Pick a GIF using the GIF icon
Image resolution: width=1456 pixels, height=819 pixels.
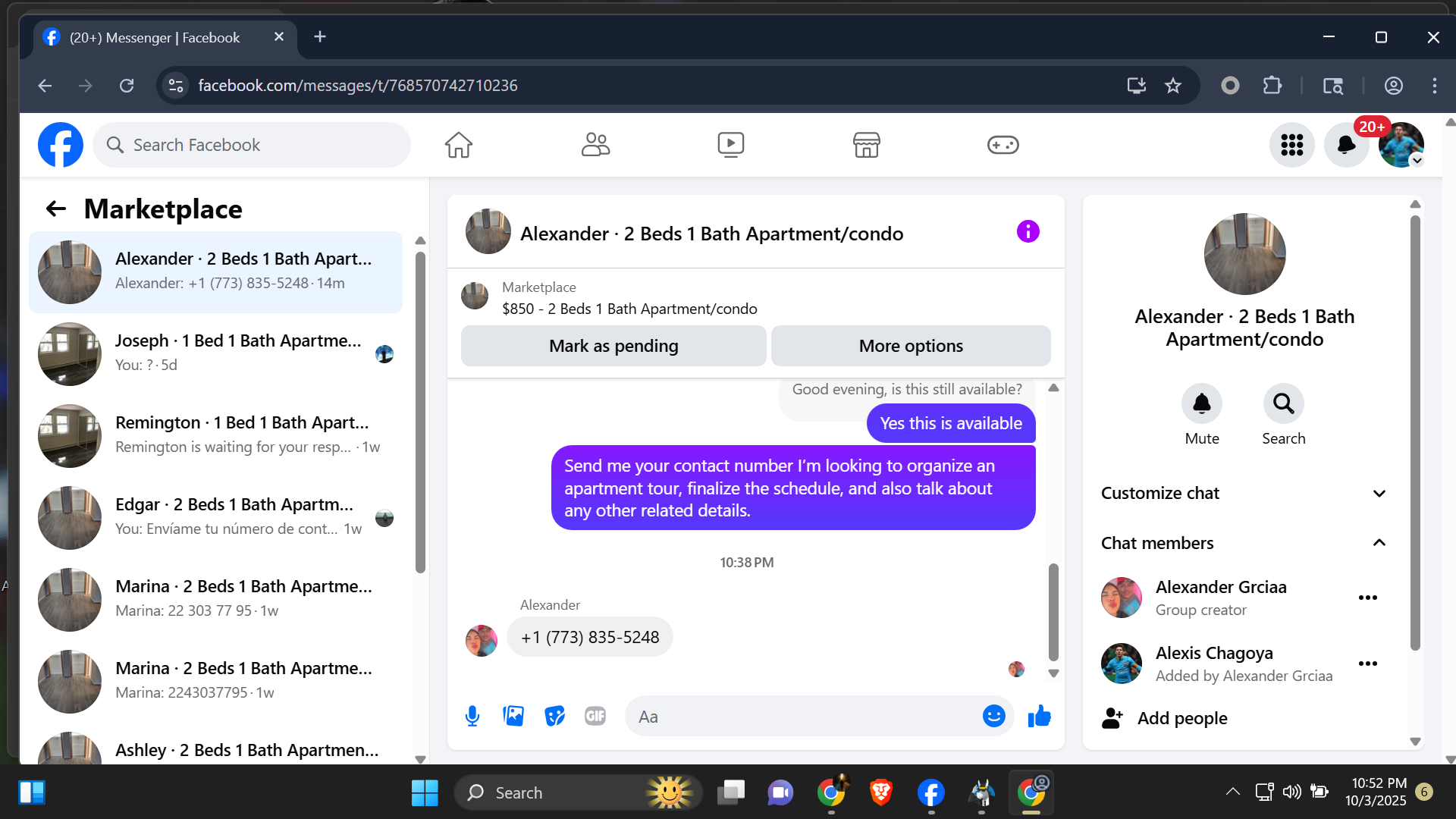[595, 716]
